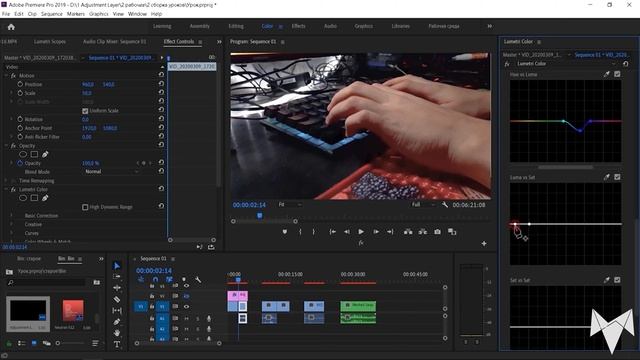Switch to the Editing workspace
Image resolution: width=640 pixels, height=360 pixels.
pos(236,26)
